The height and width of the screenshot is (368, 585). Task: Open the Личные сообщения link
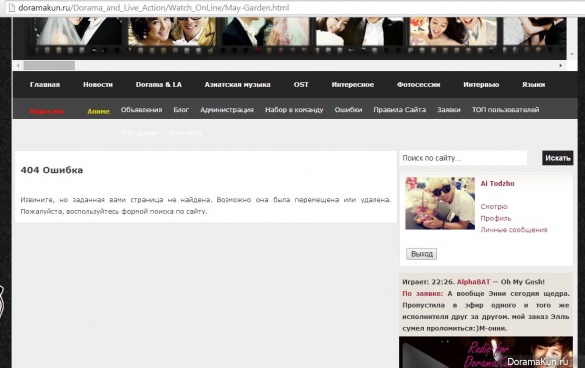tap(514, 230)
